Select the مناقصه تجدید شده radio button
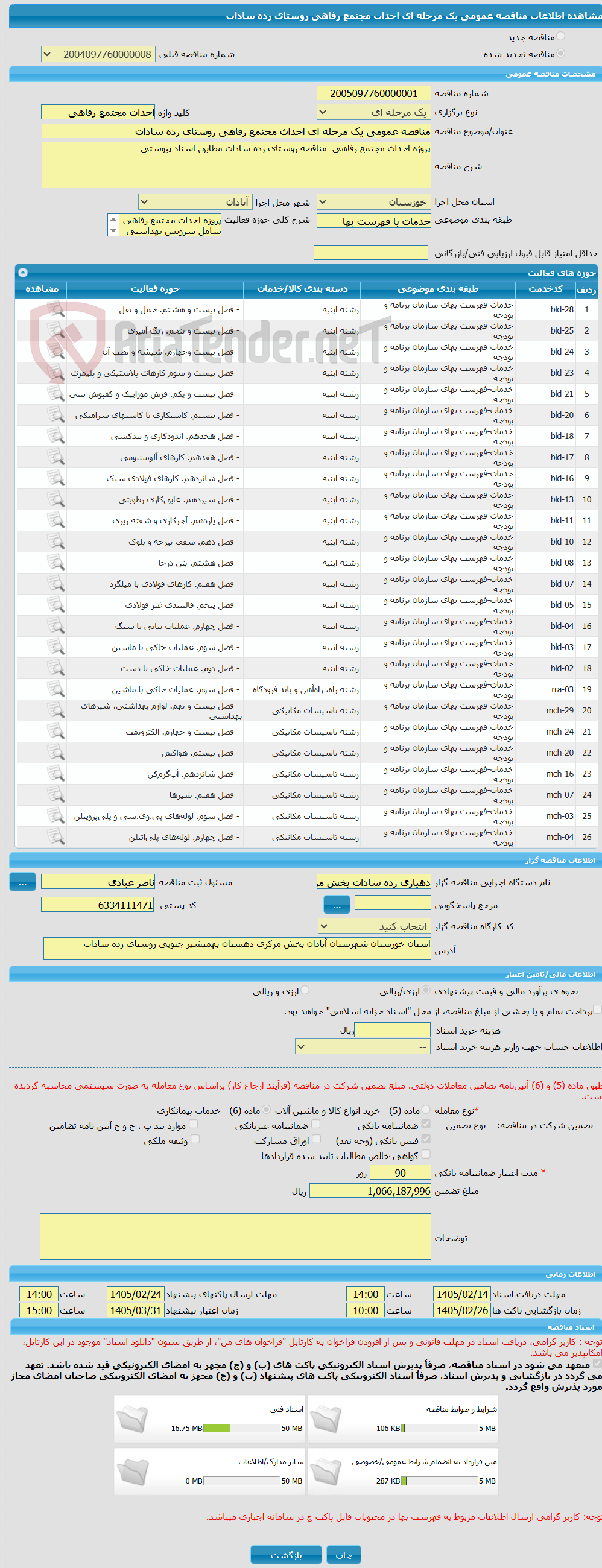 [x=560, y=54]
